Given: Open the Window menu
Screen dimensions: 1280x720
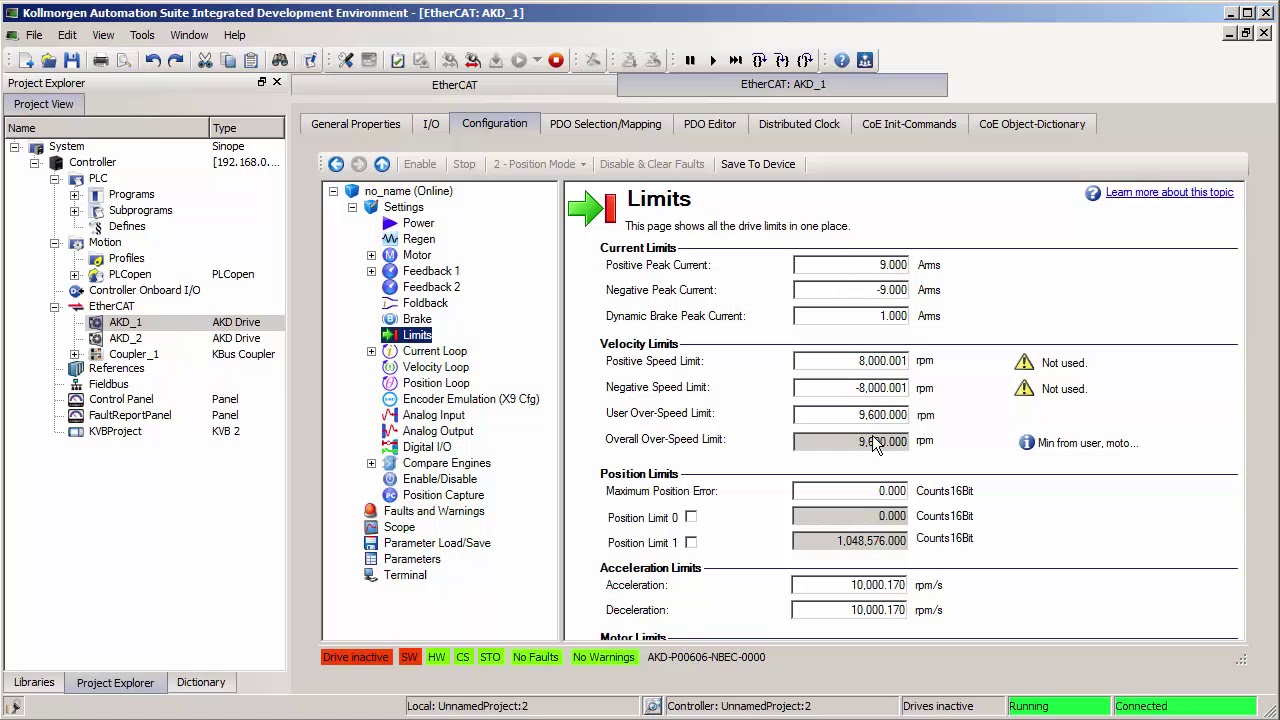Looking at the screenshot, I should point(189,35).
